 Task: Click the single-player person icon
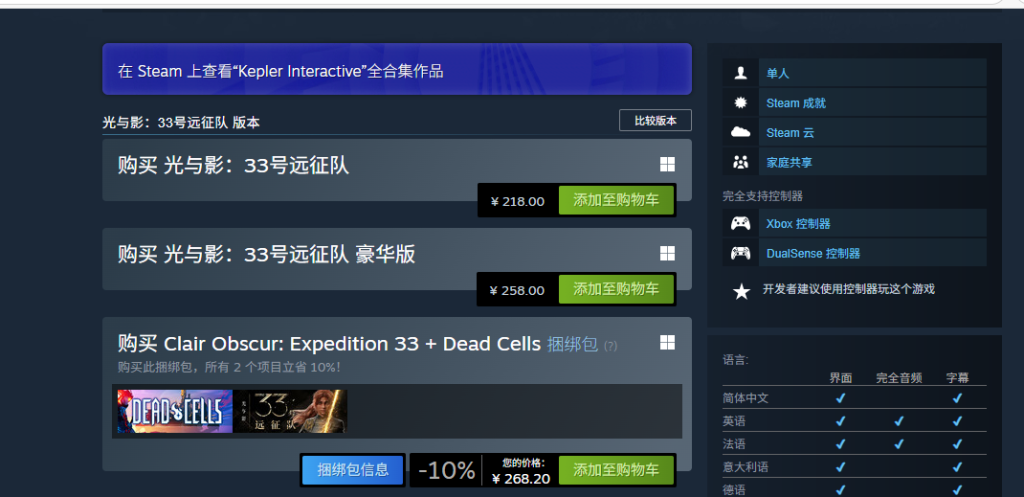point(741,73)
